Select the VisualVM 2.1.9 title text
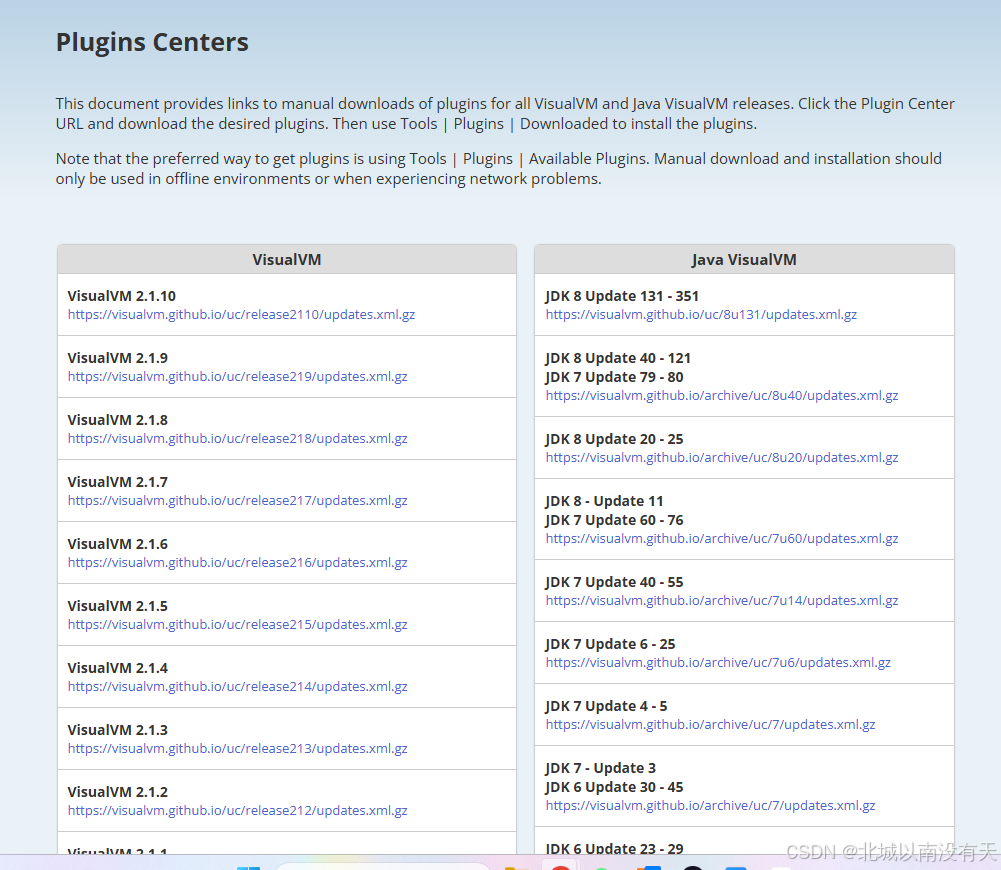The image size is (1001, 870). [117, 358]
